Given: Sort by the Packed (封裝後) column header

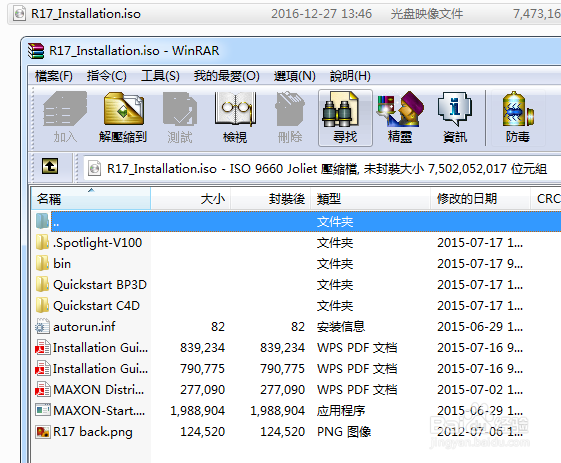Looking at the screenshot, I should 270,198.
